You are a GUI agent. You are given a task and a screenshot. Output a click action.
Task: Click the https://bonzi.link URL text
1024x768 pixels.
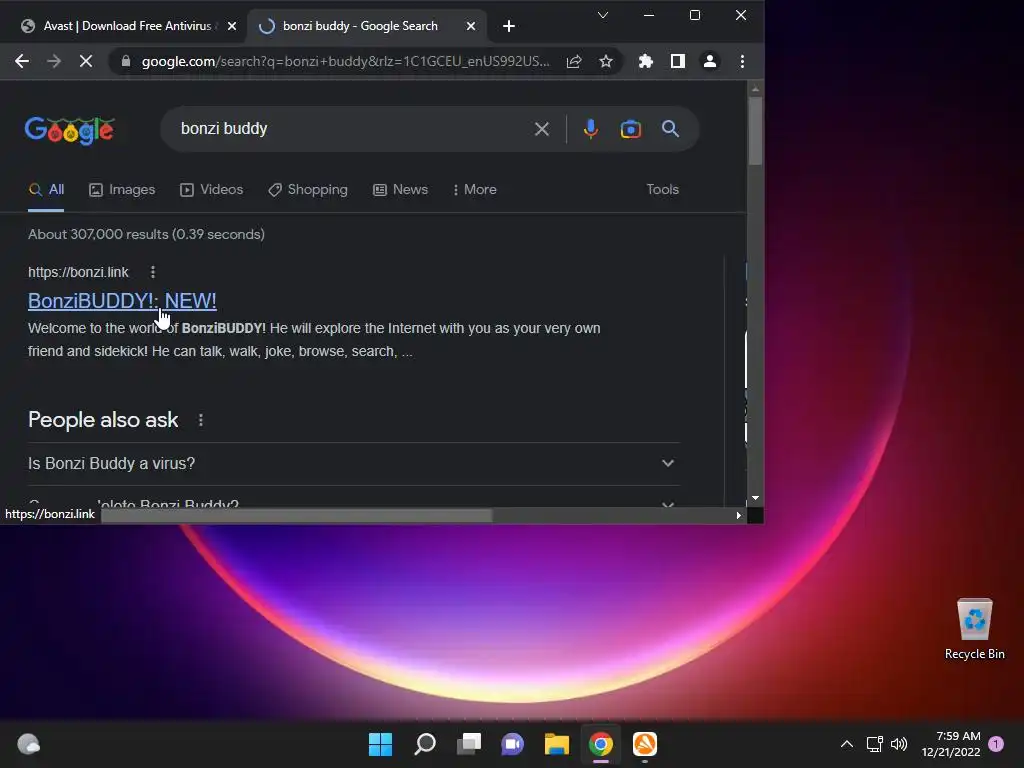pyautogui.click(x=78, y=272)
